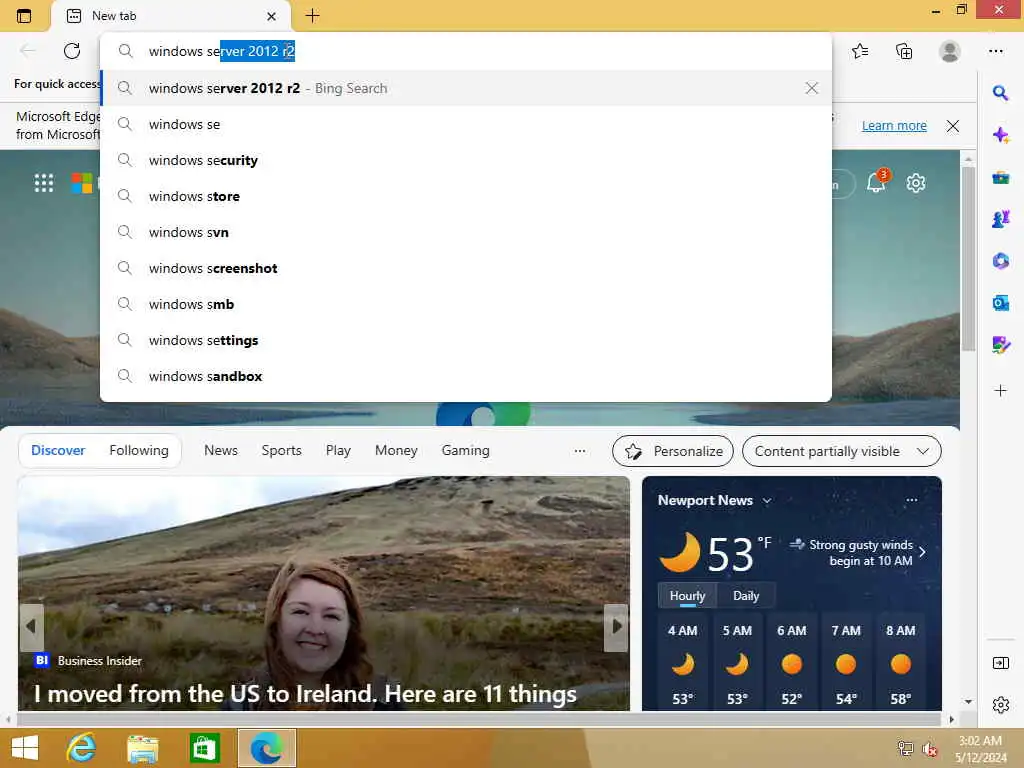Open the sidebar Search icon
Viewport: 1024px width, 768px height.
click(x=1000, y=93)
